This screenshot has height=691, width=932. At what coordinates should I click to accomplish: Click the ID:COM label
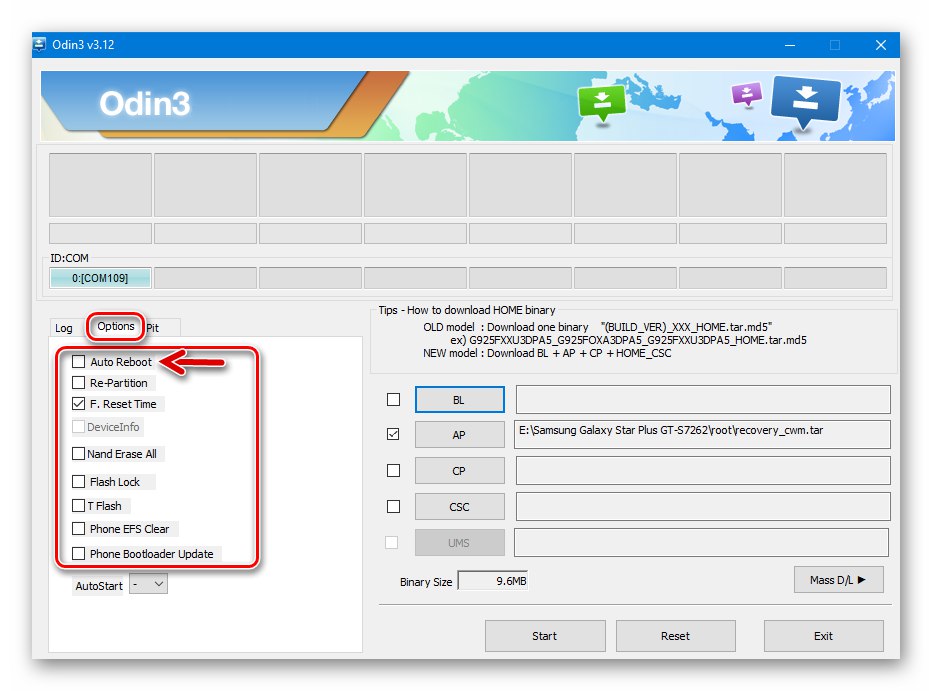pos(69,258)
